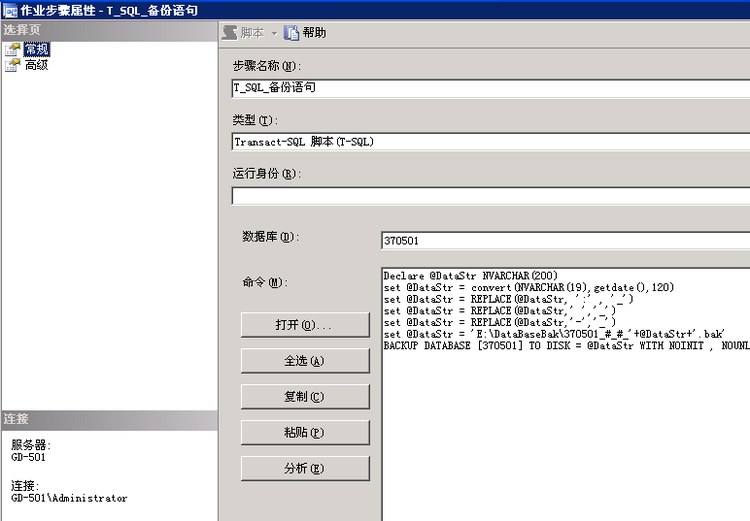Click the Script (脚本) toolbar icon
This screenshot has height=521, width=750.
[230, 33]
